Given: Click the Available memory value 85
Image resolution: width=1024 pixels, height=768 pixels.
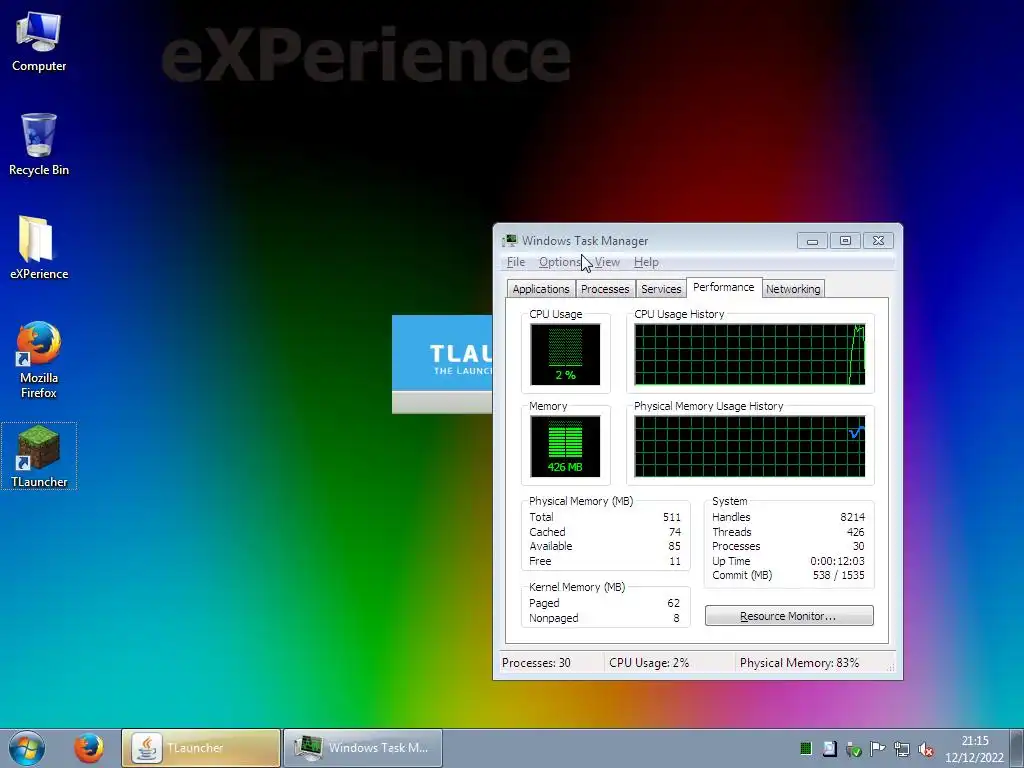Looking at the screenshot, I should [x=675, y=547].
